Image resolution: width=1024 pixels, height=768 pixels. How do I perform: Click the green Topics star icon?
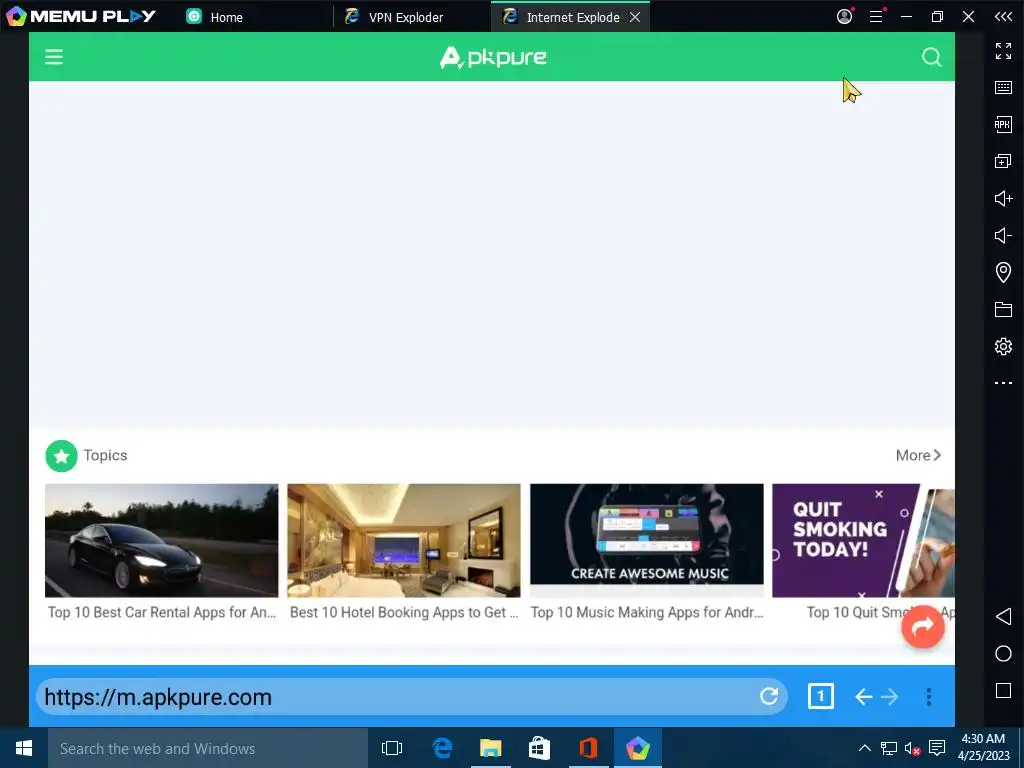coord(61,456)
